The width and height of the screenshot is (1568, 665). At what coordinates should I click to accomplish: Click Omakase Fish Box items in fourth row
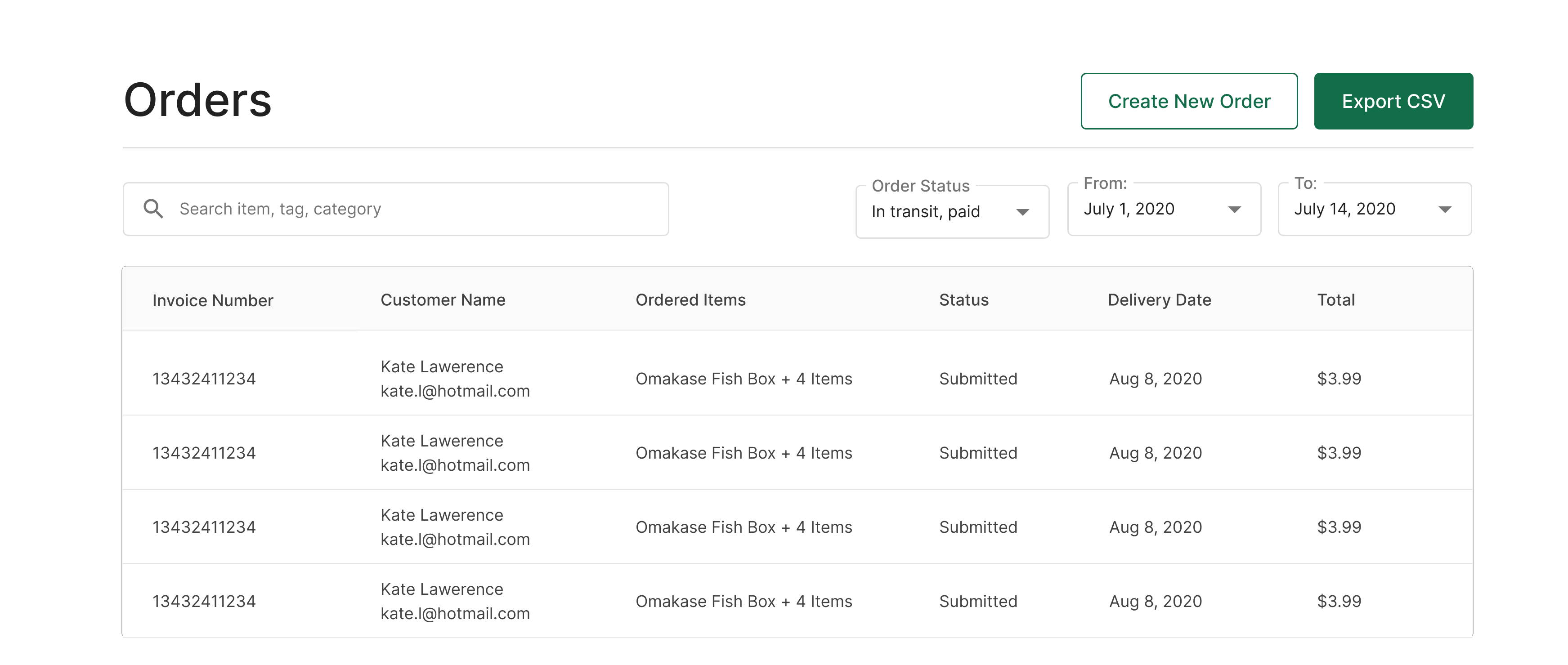[x=744, y=601]
